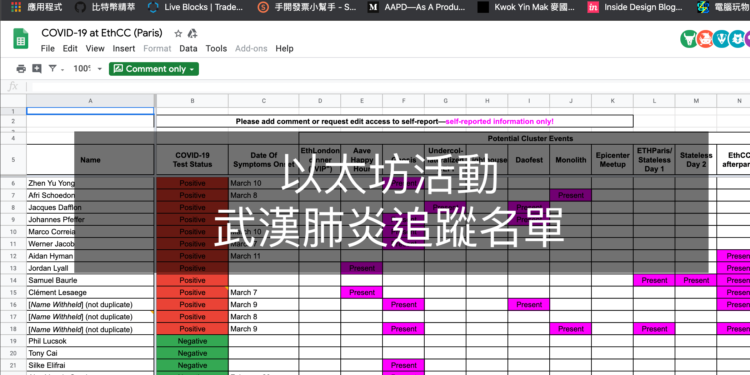
Task: Click the self-report notice banner in row 2
Action: coord(395,121)
